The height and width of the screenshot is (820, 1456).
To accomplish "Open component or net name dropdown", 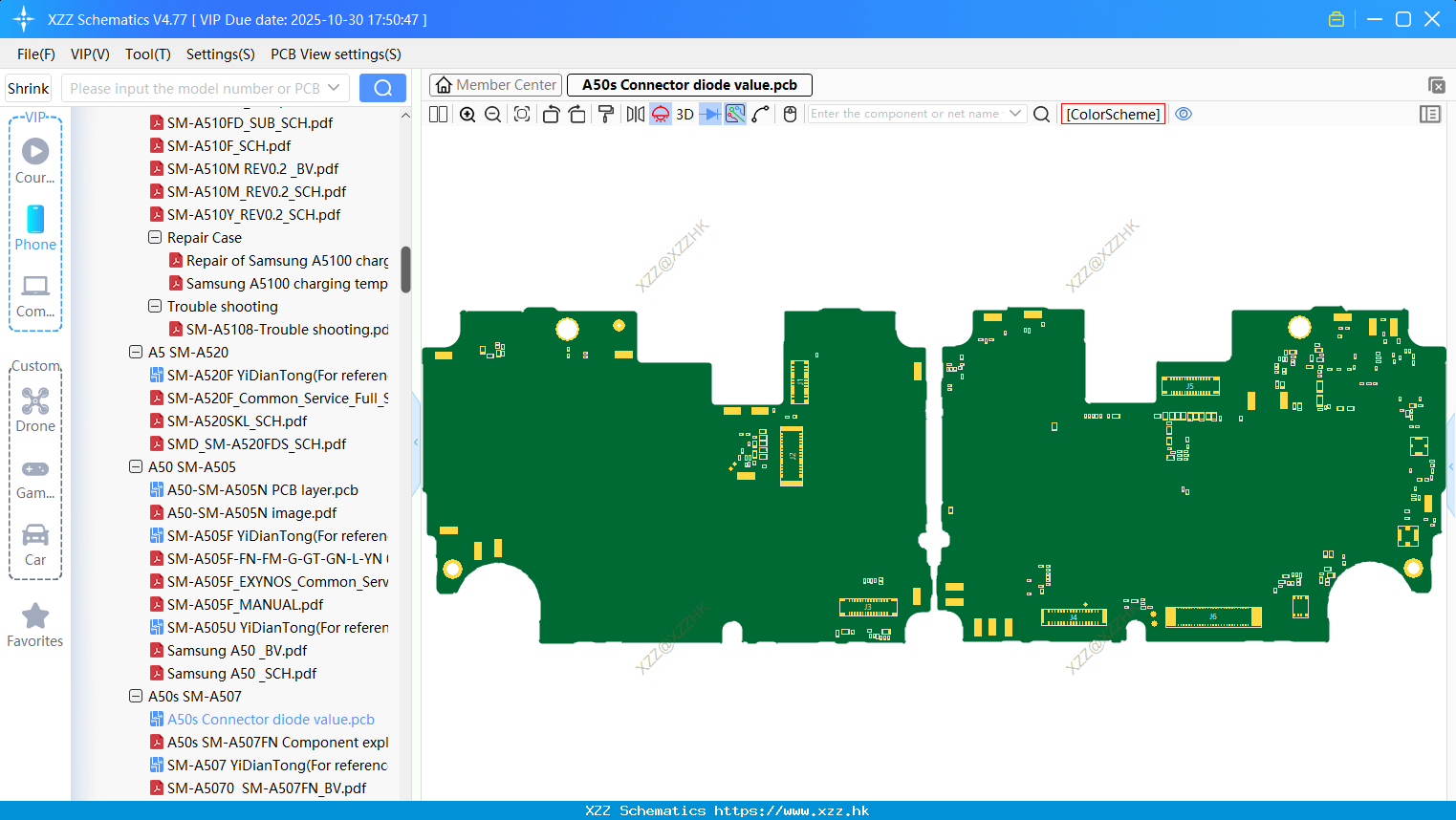I will point(1015,114).
